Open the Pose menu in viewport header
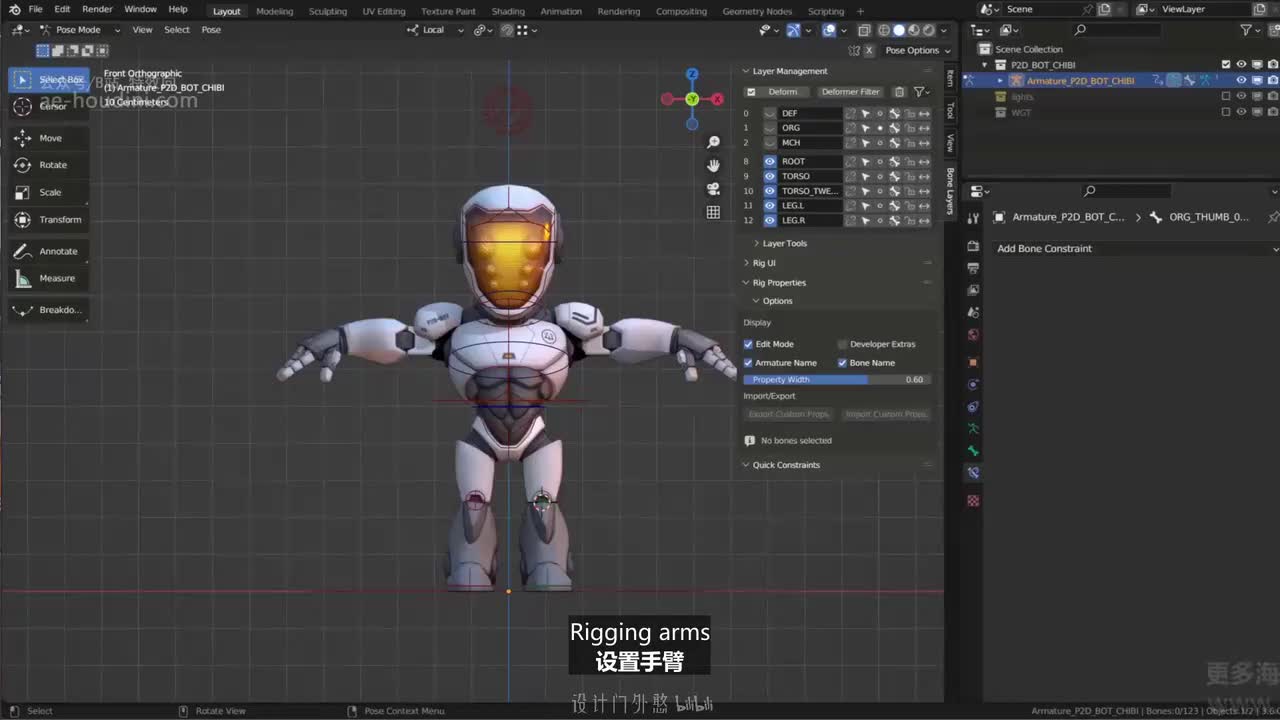Screen dimensions: 1280x720 pos(211,30)
